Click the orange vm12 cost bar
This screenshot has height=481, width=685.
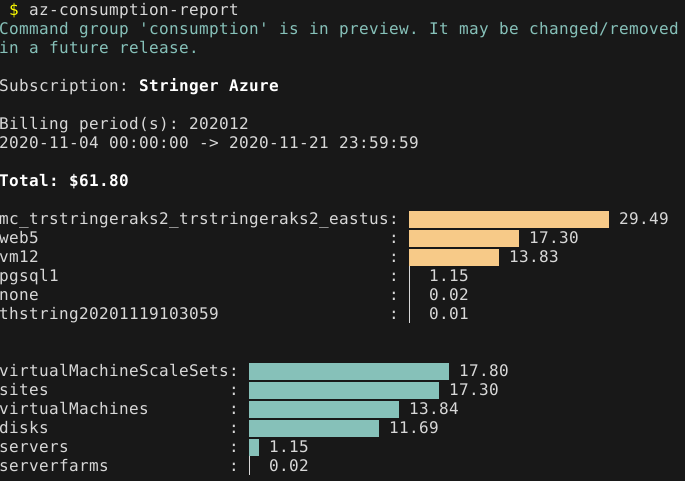[454, 258]
